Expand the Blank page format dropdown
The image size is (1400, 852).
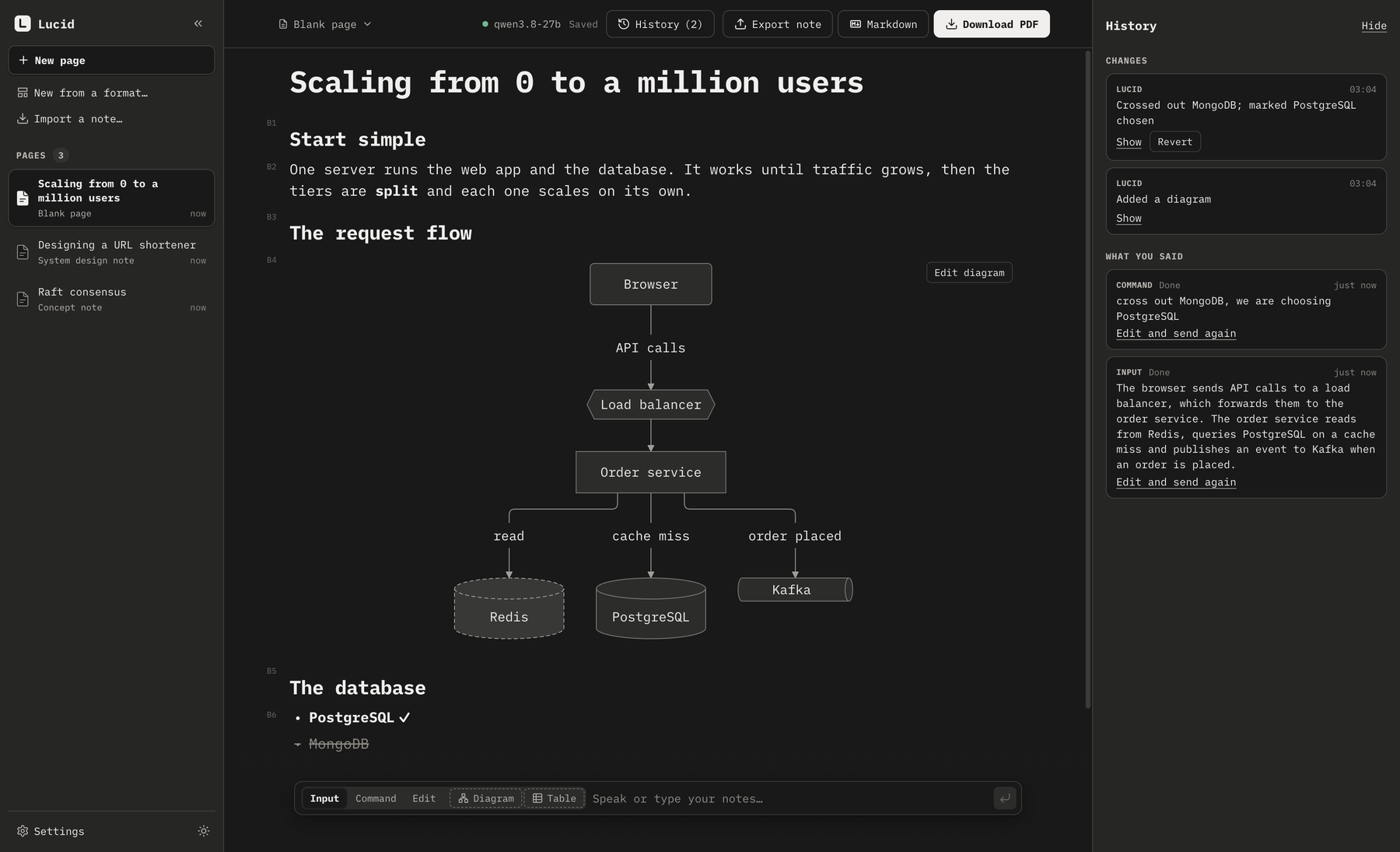tap(325, 24)
